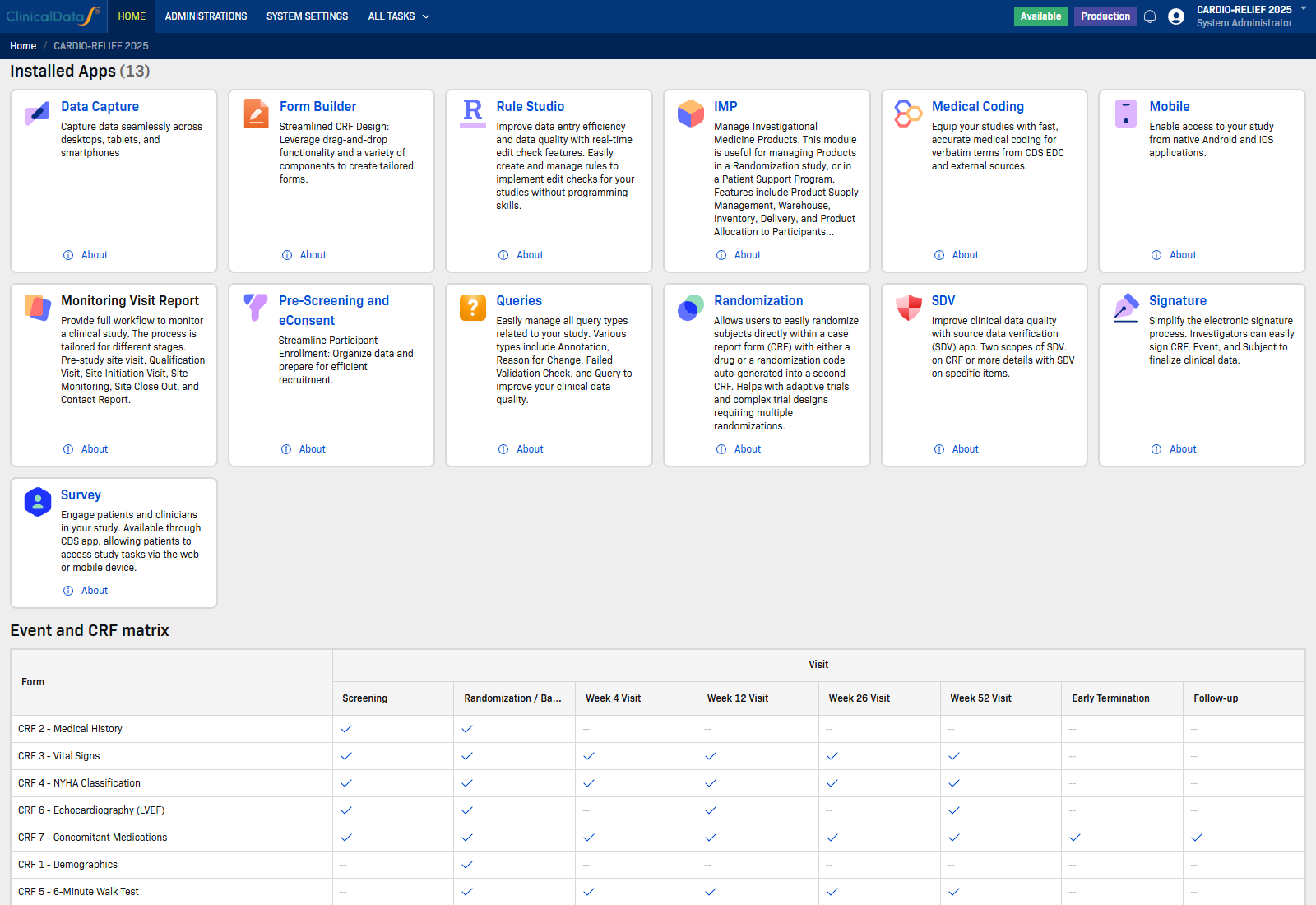Open the System Settings menu
Viewport: 1316px width, 905px height.
(x=307, y=16)
